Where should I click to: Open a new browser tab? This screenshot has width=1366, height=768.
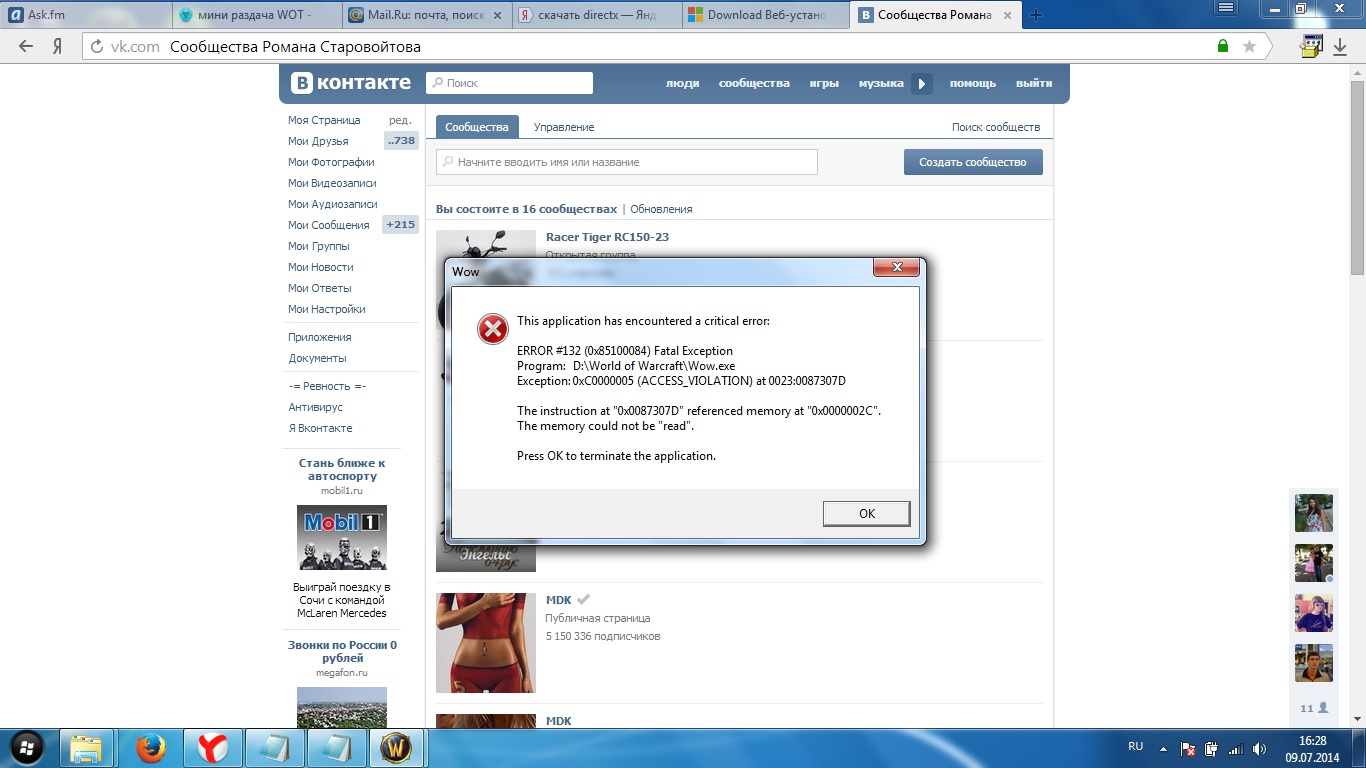click(x=1036, y=15)
